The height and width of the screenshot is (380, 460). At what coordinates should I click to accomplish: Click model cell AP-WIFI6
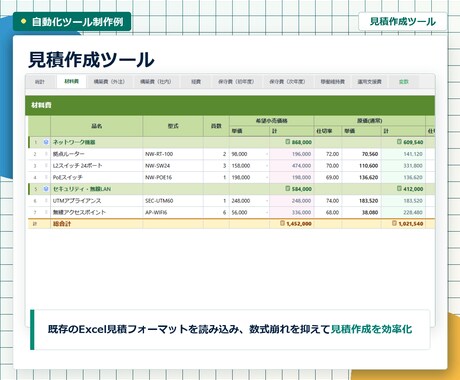coord(173,212)
